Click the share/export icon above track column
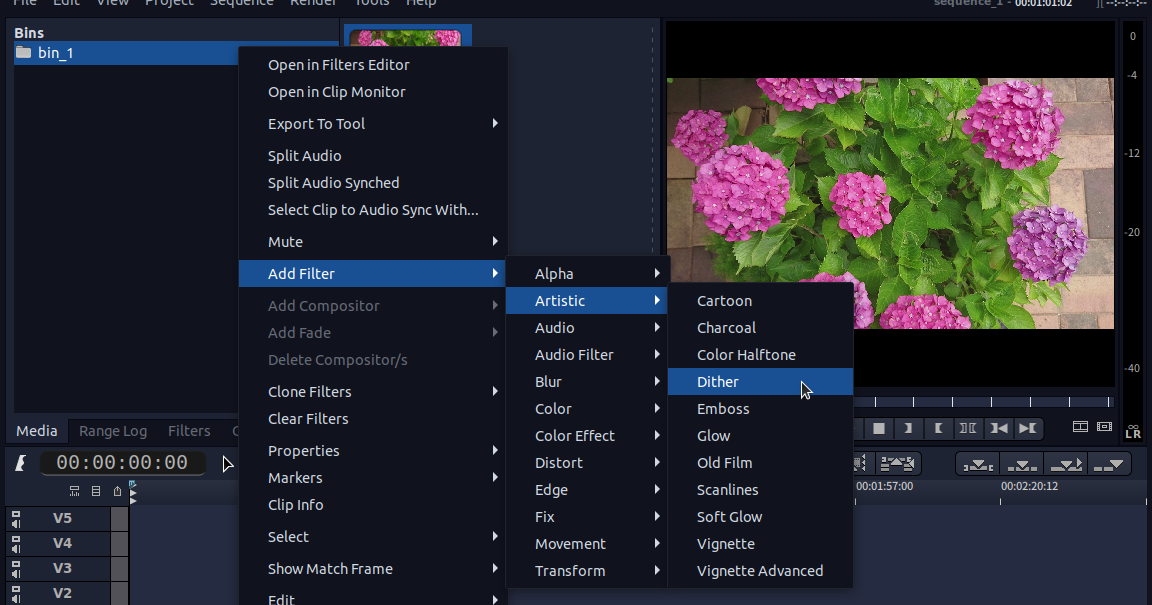 (x=117, y=491)
